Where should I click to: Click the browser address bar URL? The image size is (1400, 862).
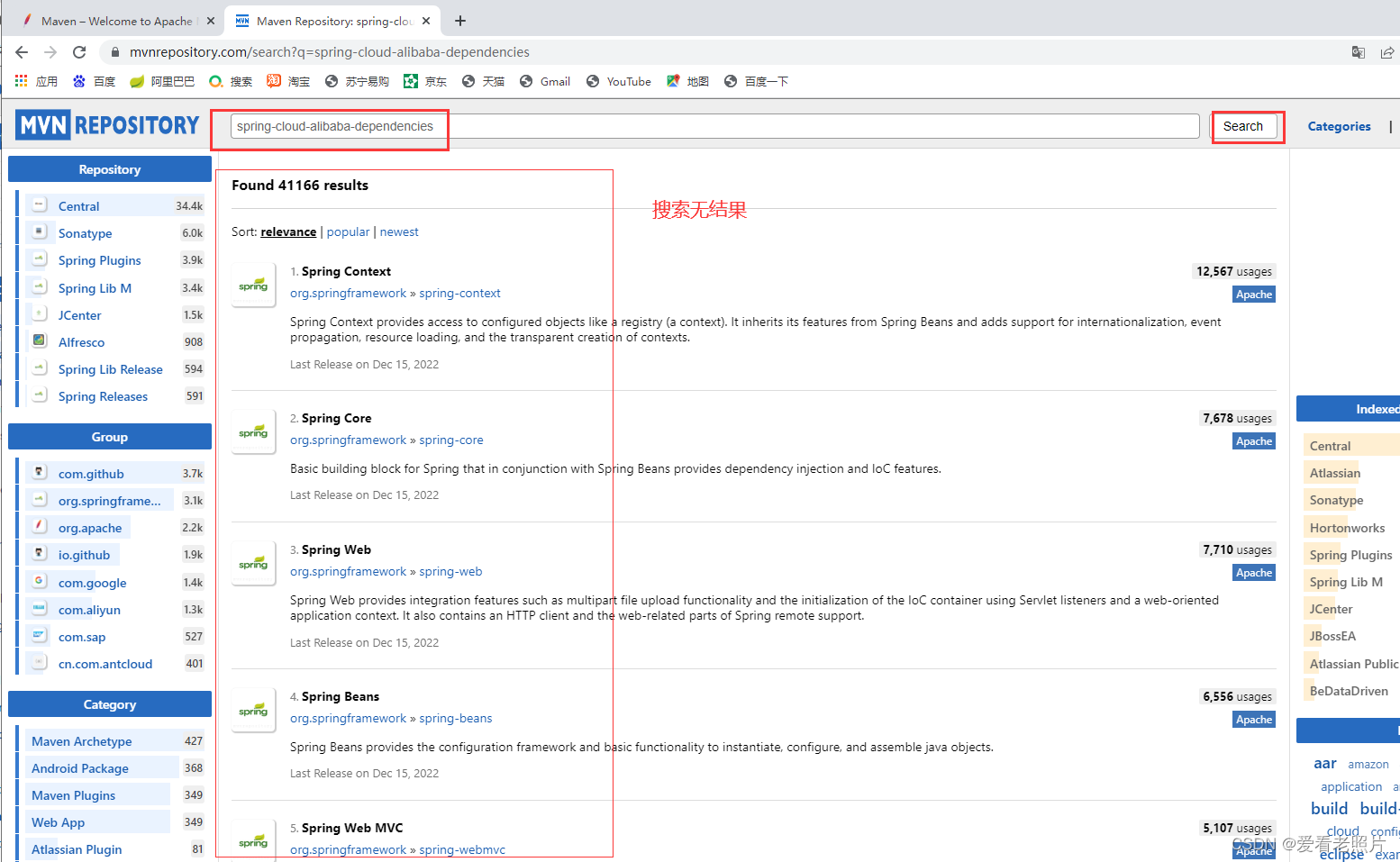pos(330,52)
